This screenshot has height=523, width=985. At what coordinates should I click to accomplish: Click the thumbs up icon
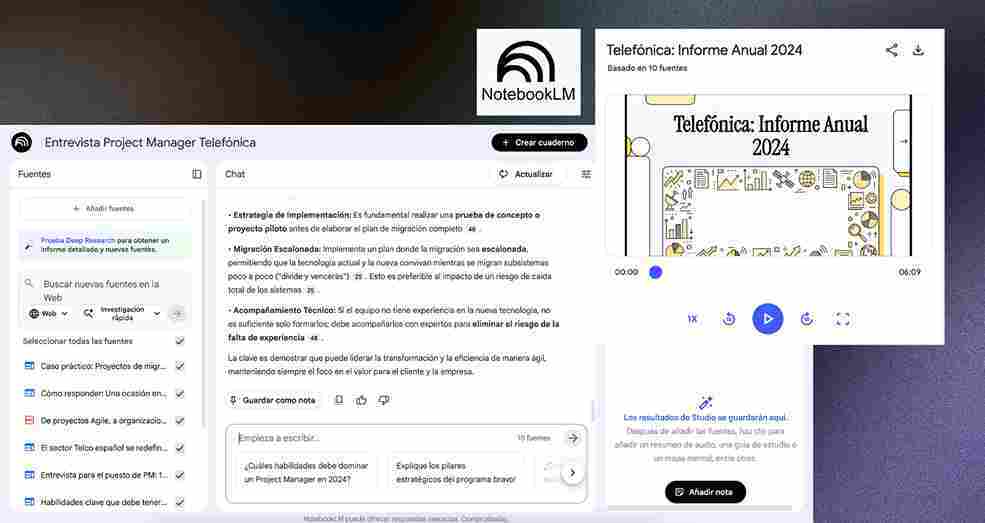click(x=361, y=400)
